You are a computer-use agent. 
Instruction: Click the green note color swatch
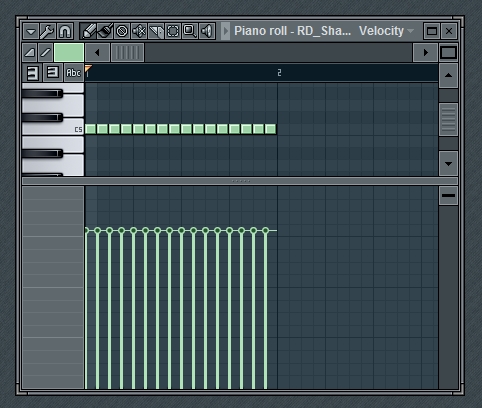tap(69, 52)
